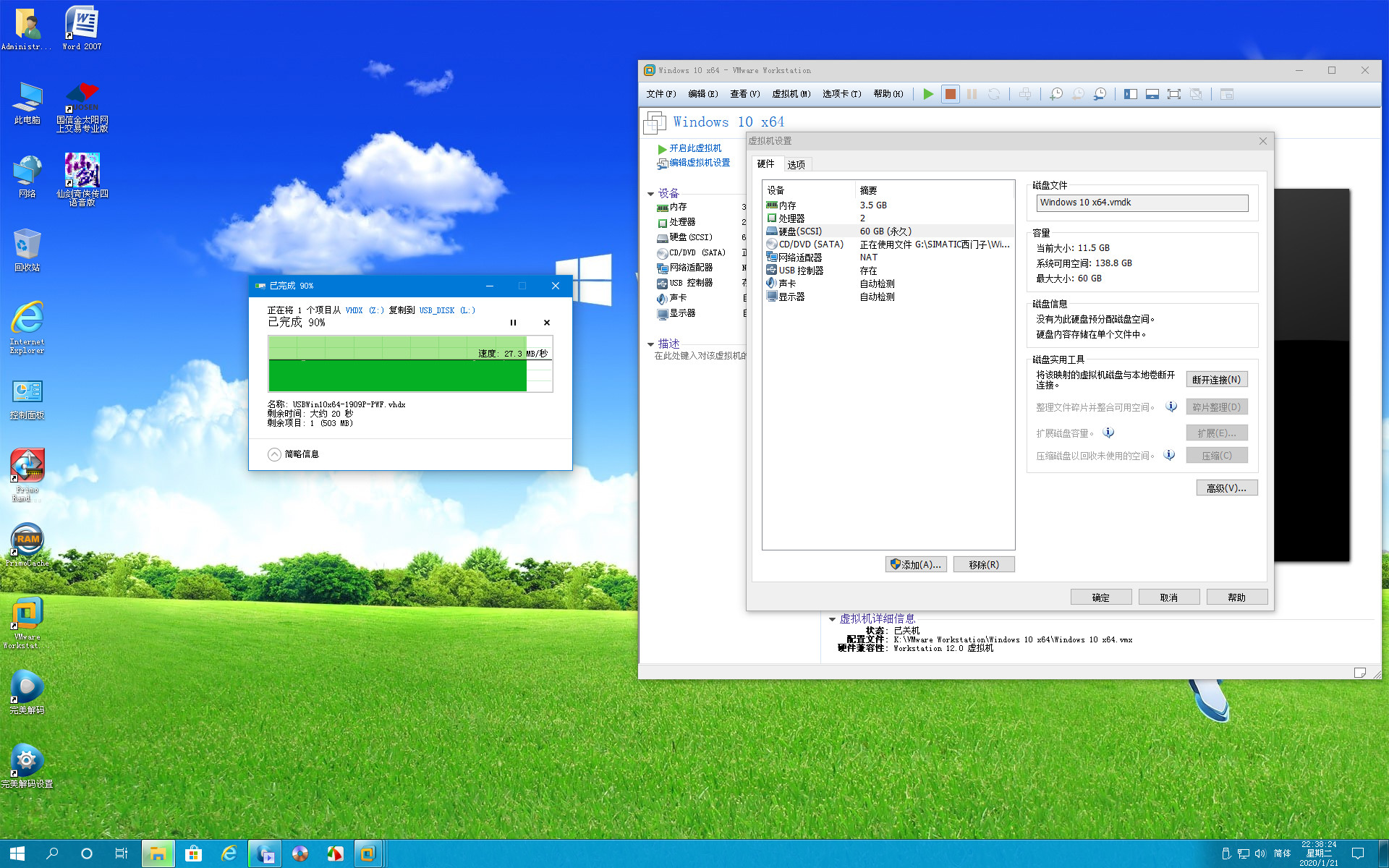1389x868 pixels.
Task: Select the CD/DVD (SATA) row in hardware list
Action: click(x=888, y=244)
